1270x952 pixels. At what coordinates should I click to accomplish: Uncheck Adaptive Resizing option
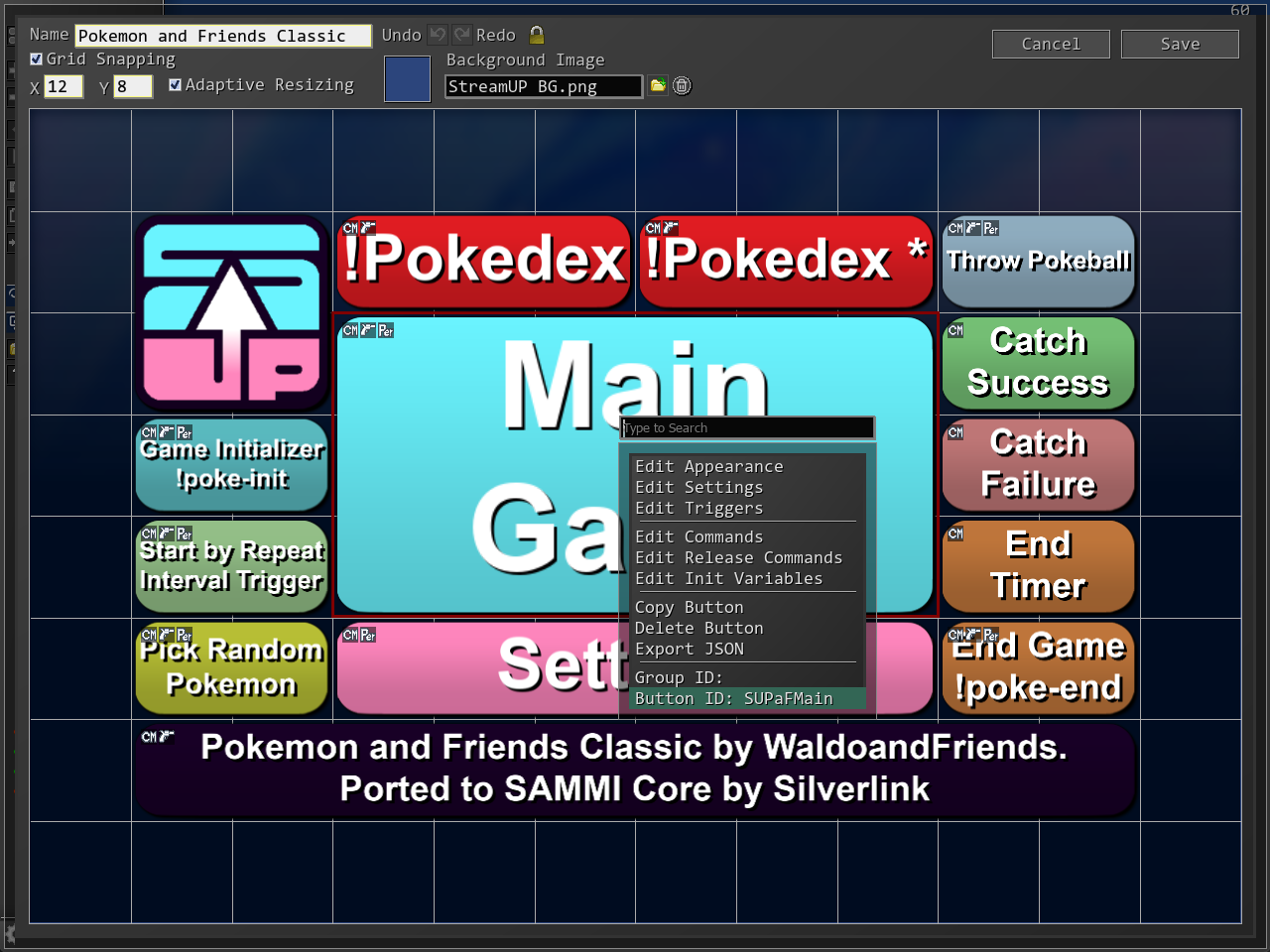click(176, 85)
